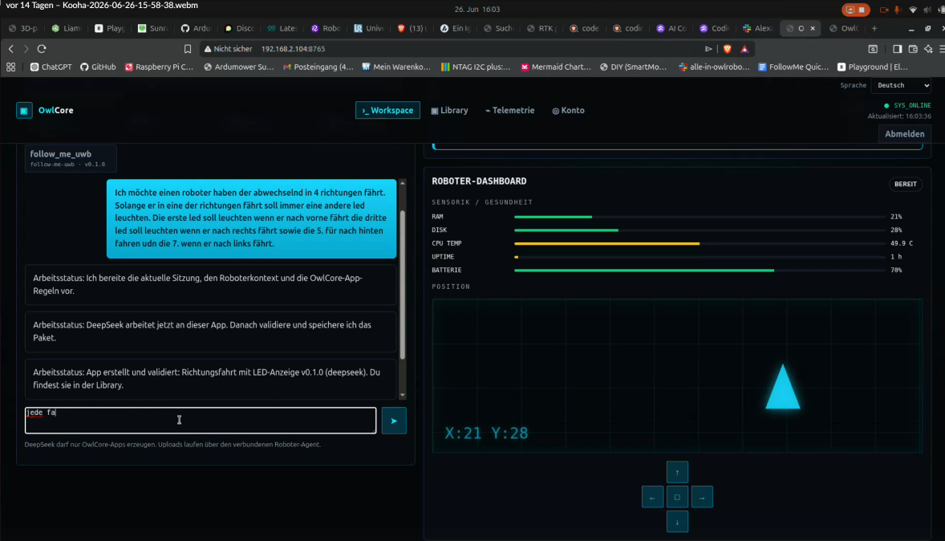
Task: Open the Mermaid Chart bookmark
Action: point(556,67)
